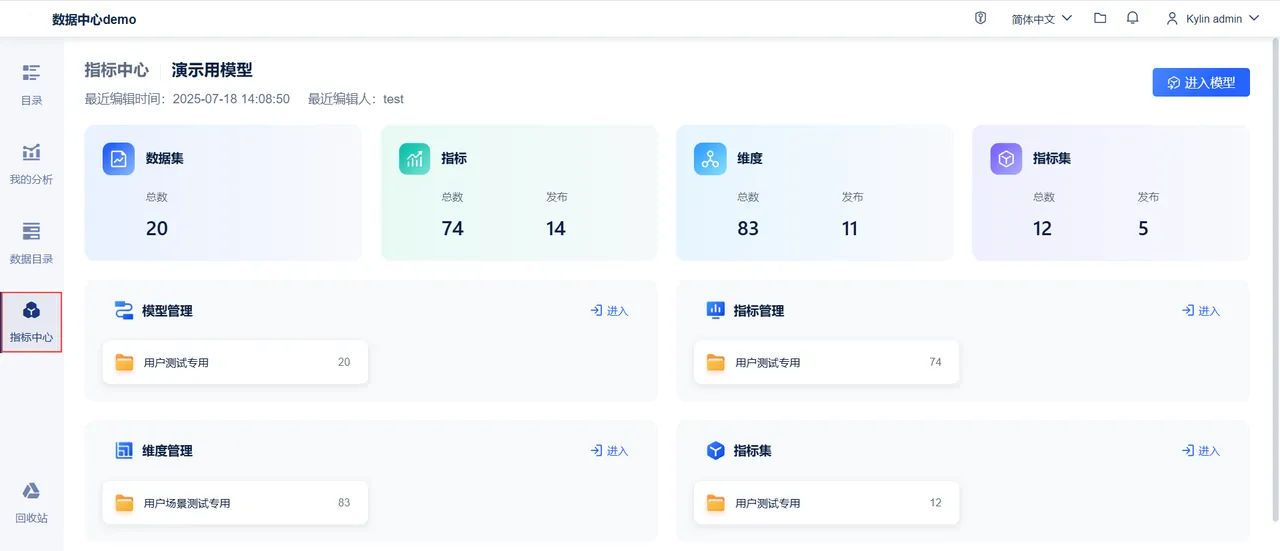
Task: Click the 维度 card icon
Action: tap(710, 158)
